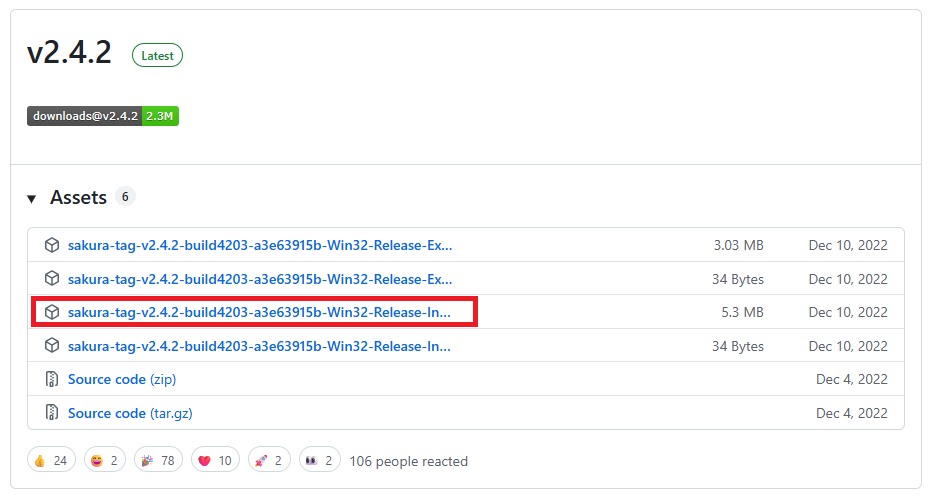Click the green Latest release badge

157,56
